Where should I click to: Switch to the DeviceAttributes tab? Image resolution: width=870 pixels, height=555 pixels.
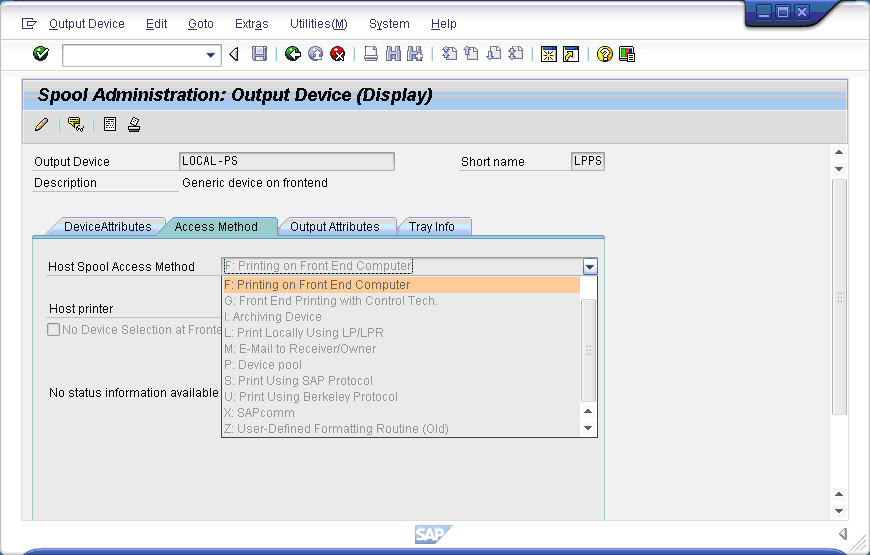pyautogui.click(x=107, y=227)
